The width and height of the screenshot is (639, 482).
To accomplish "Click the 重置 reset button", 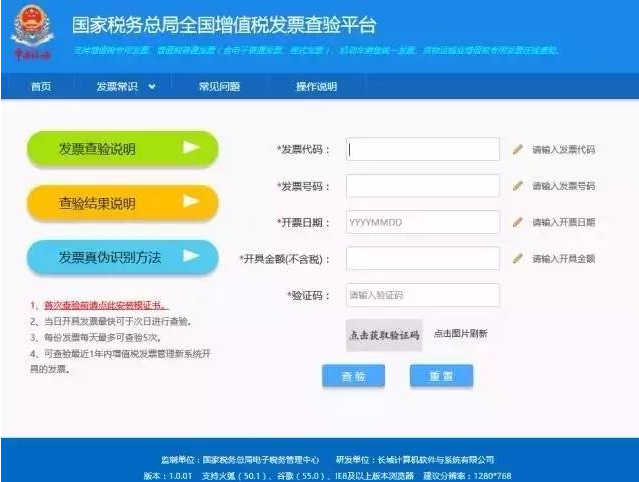I will coord(441,376).
